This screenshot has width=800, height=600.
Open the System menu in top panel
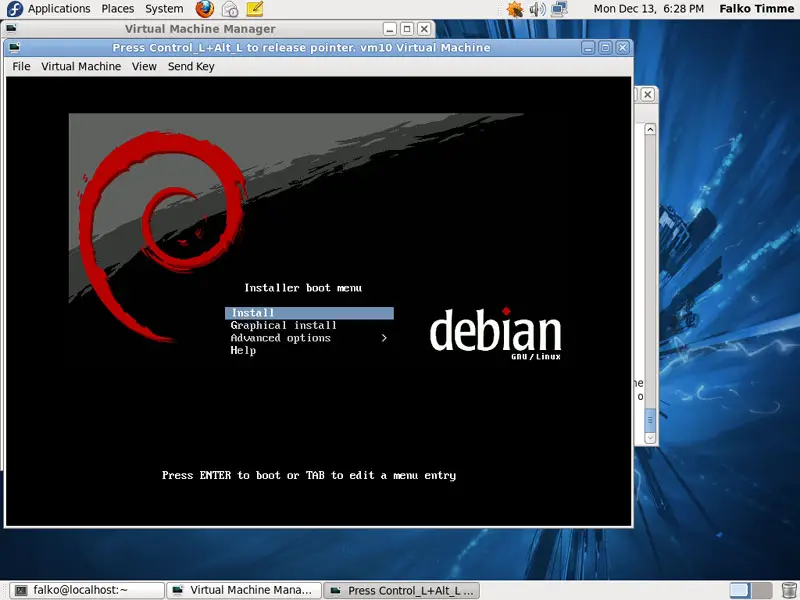point(164,9)
